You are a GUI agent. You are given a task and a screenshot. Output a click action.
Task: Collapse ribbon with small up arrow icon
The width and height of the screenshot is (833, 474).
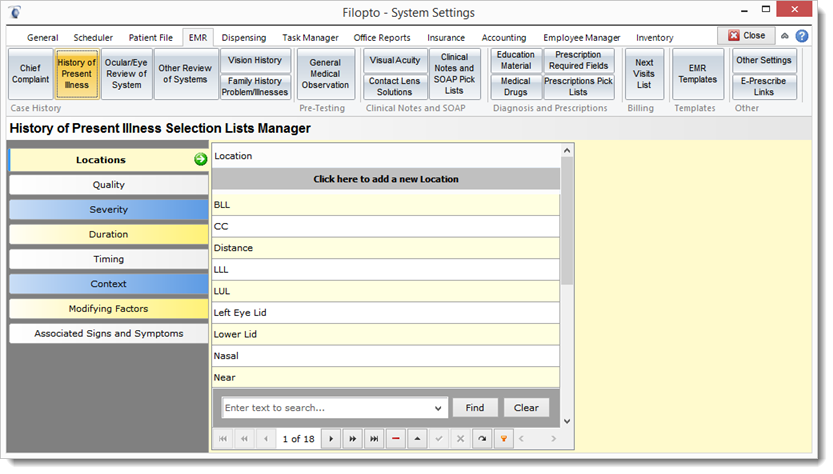coord(785,36)
